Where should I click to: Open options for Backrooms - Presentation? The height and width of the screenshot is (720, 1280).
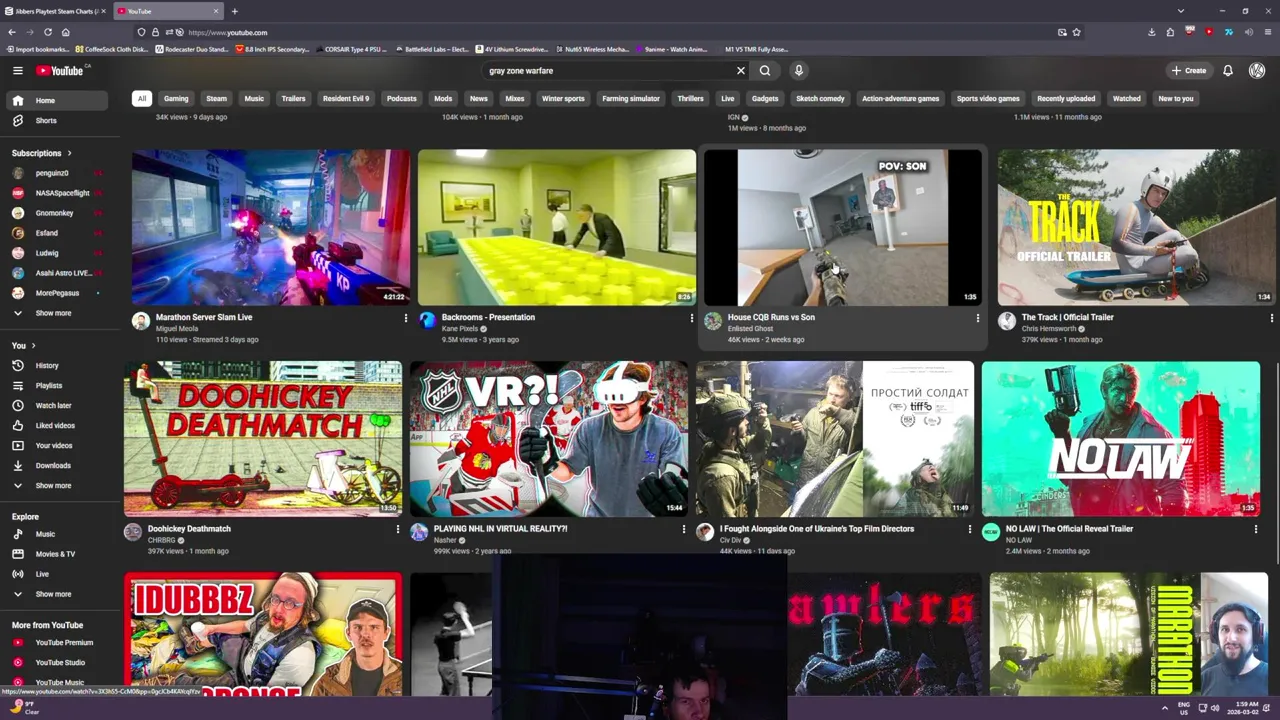(691, 318)
